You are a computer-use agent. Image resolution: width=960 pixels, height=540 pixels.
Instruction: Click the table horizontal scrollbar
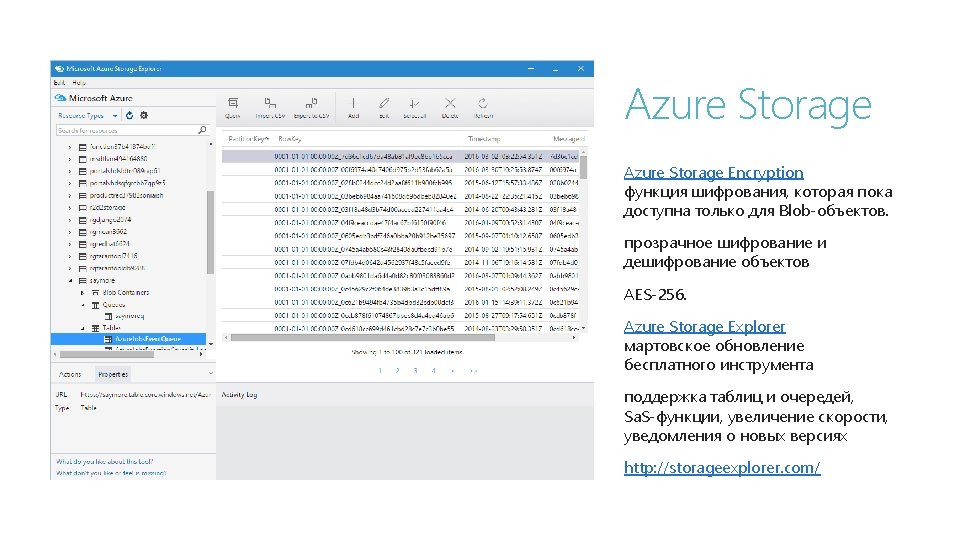coord(362,337)
